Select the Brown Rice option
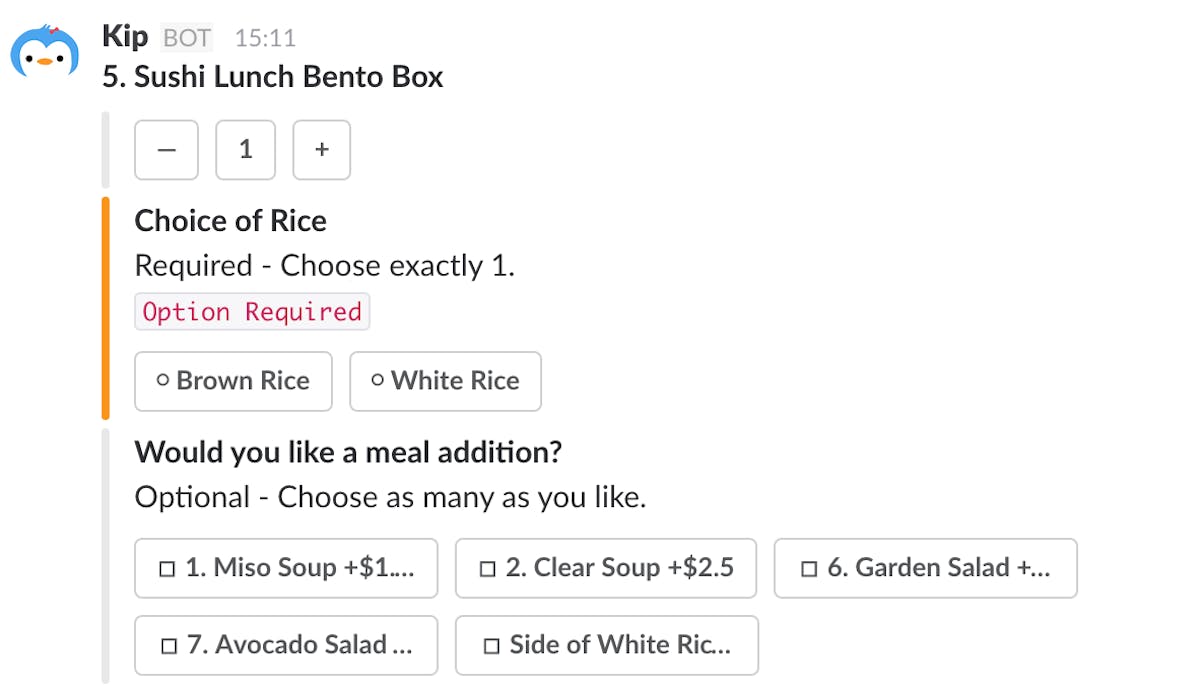1200x685 pixels. (x=233, y=381)
